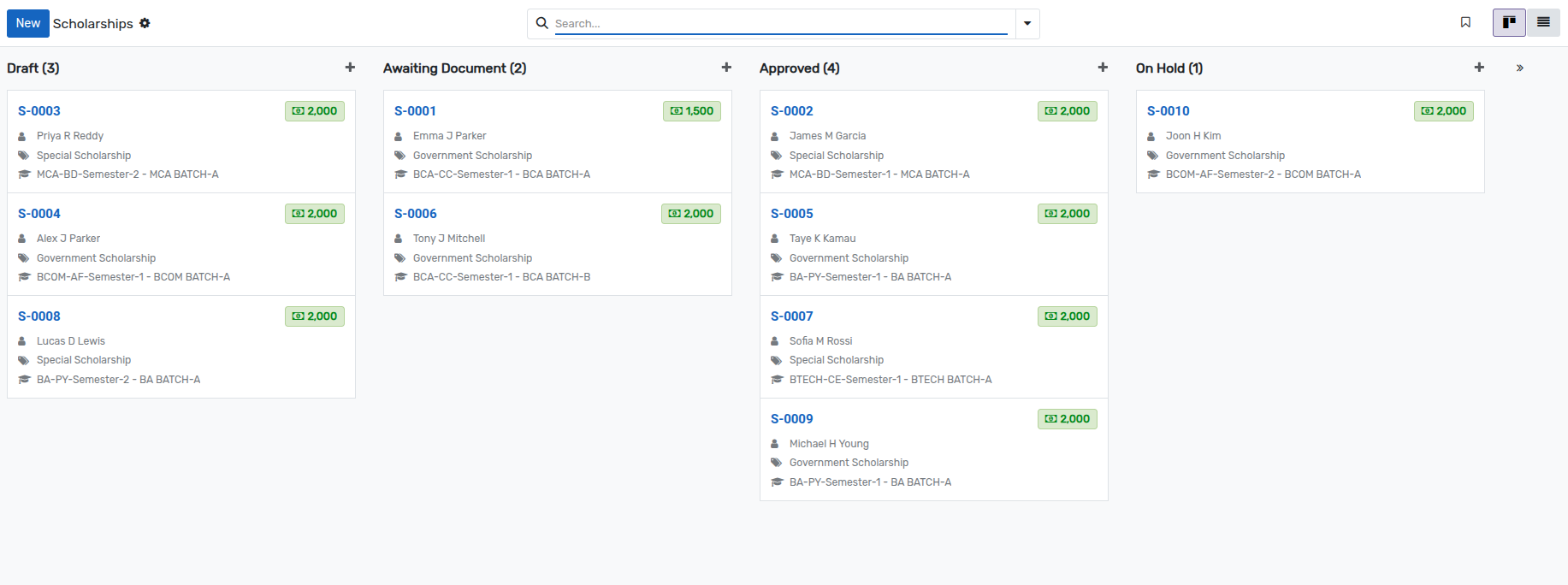The height and width of the screenshot is (585, 1568).
Task: Select student name Sofia M Rossi
Action: click(x=821, y=341)
